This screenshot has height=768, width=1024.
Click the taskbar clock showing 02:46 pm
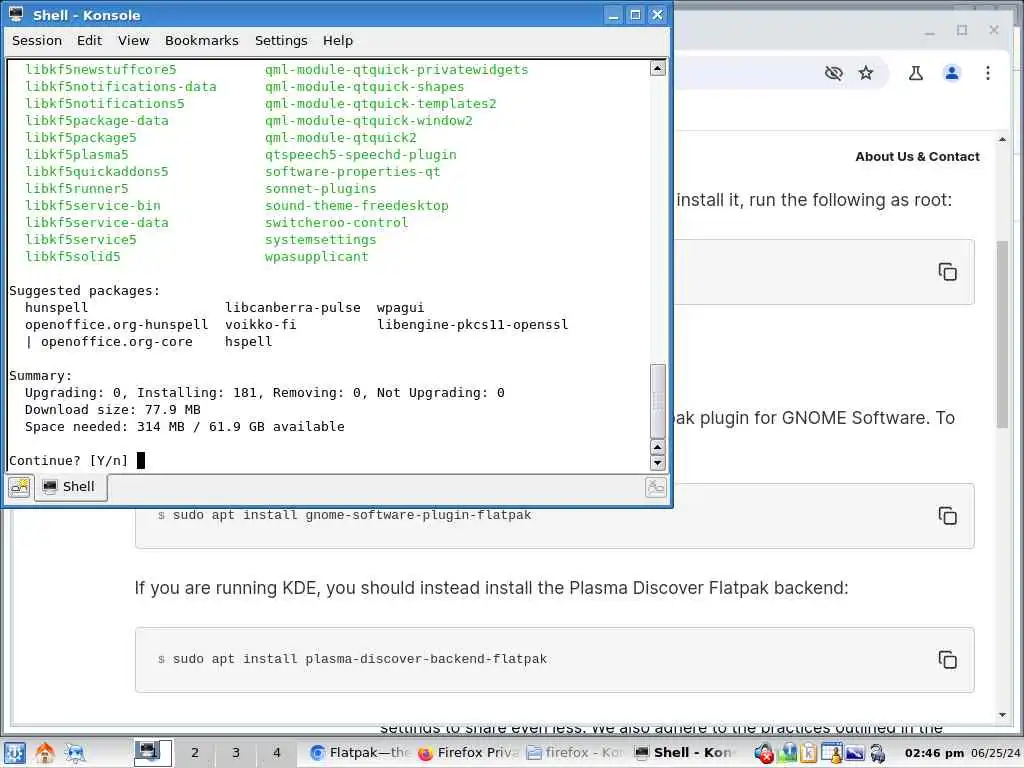pos(934,753)
